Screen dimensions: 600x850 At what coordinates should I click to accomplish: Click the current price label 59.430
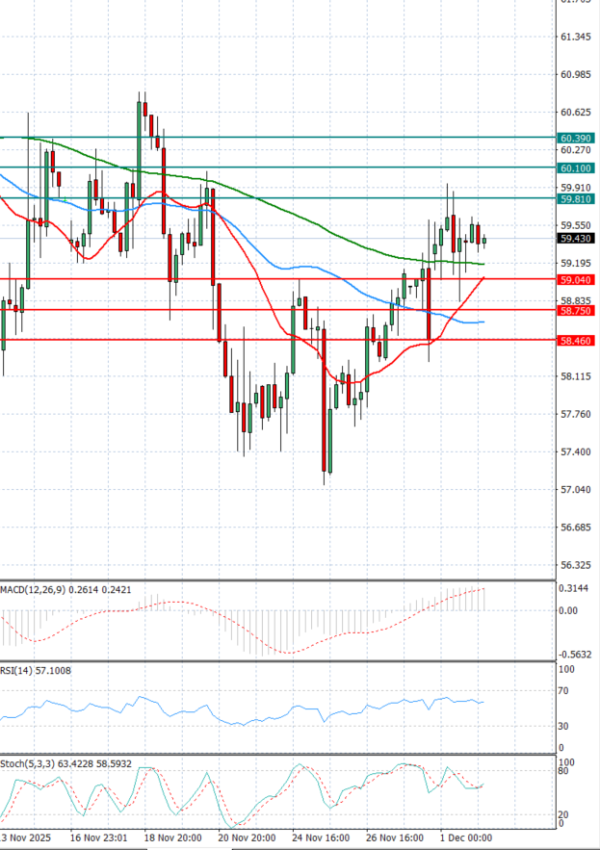point(575,239)
